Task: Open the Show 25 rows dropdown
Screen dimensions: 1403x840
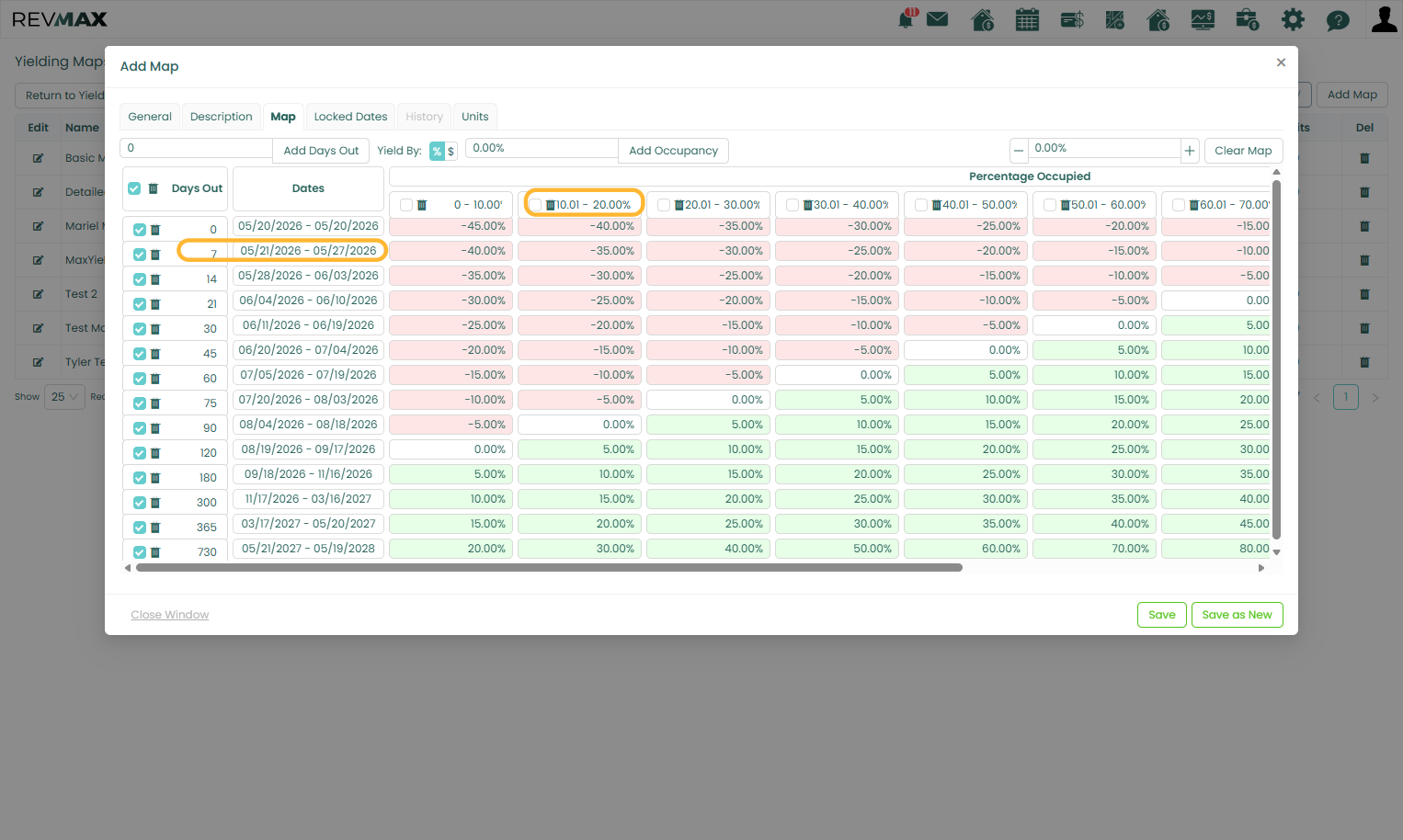Action: click(65, 397)
